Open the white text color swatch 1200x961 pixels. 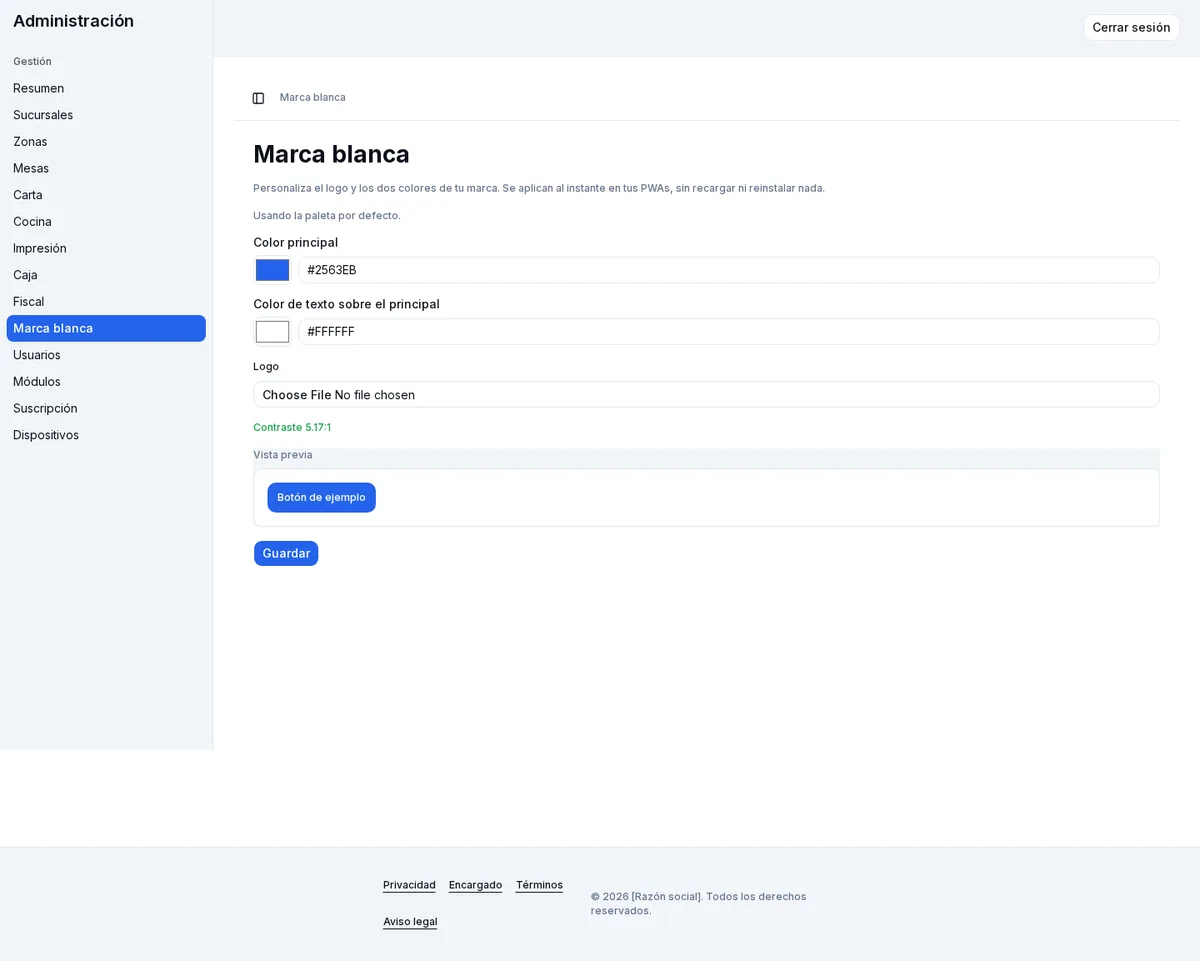point(272,332)
